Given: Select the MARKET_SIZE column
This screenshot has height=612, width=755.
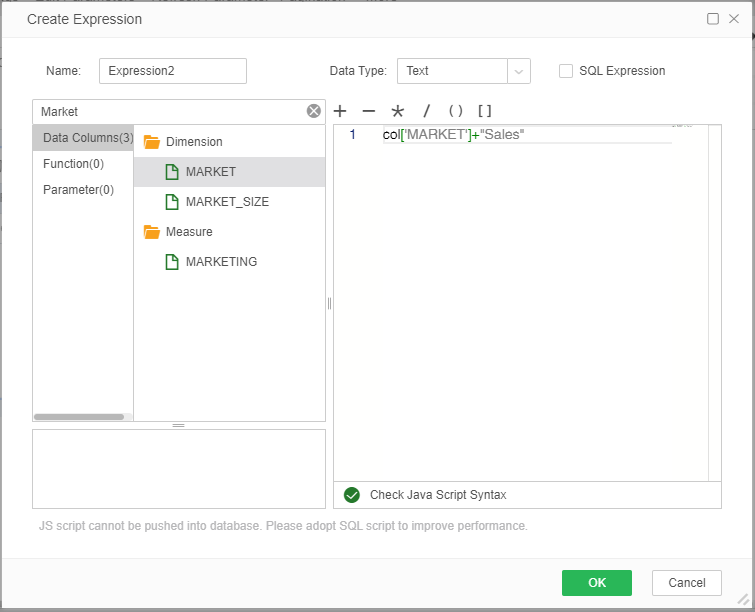Looking at the screenshot, I should (227, 202).
